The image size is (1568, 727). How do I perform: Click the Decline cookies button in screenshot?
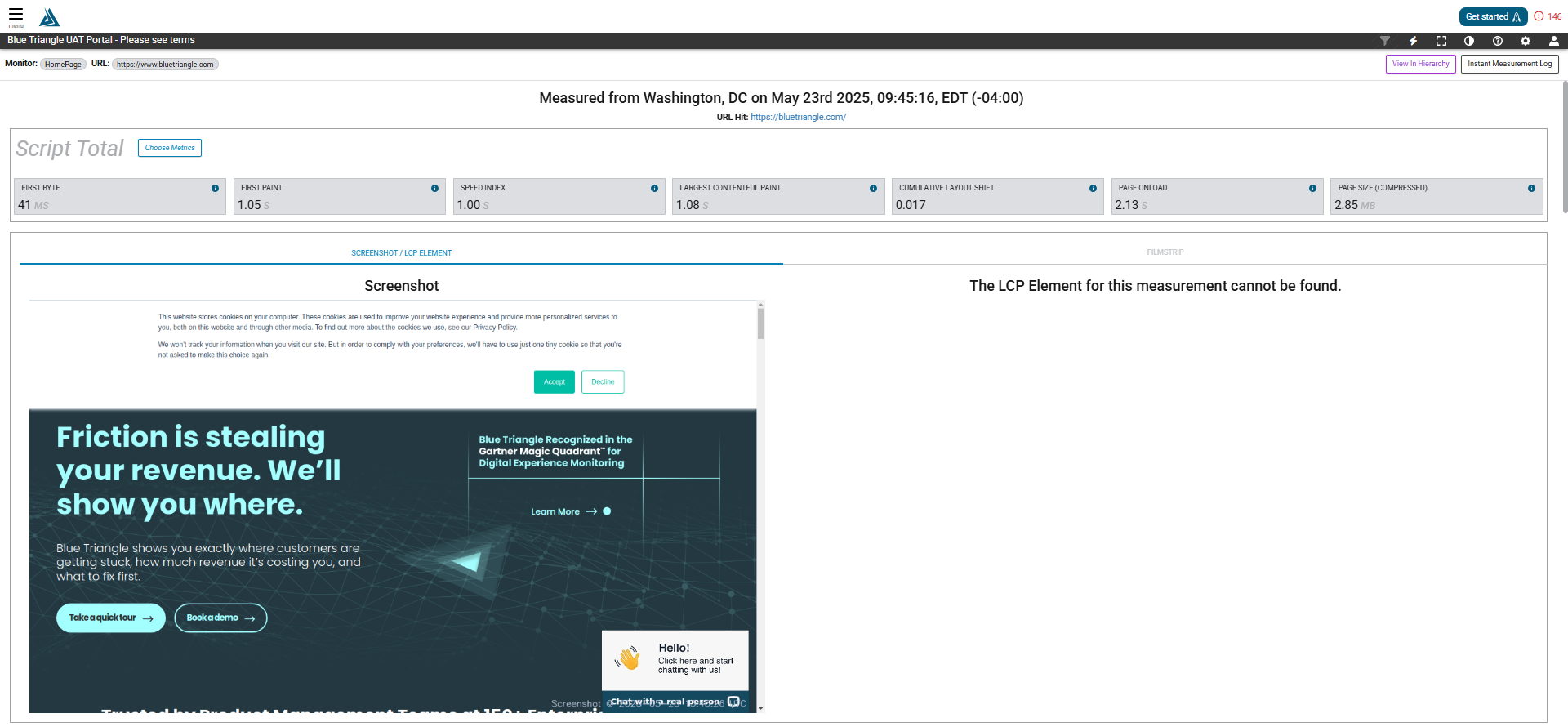point(603,382)
